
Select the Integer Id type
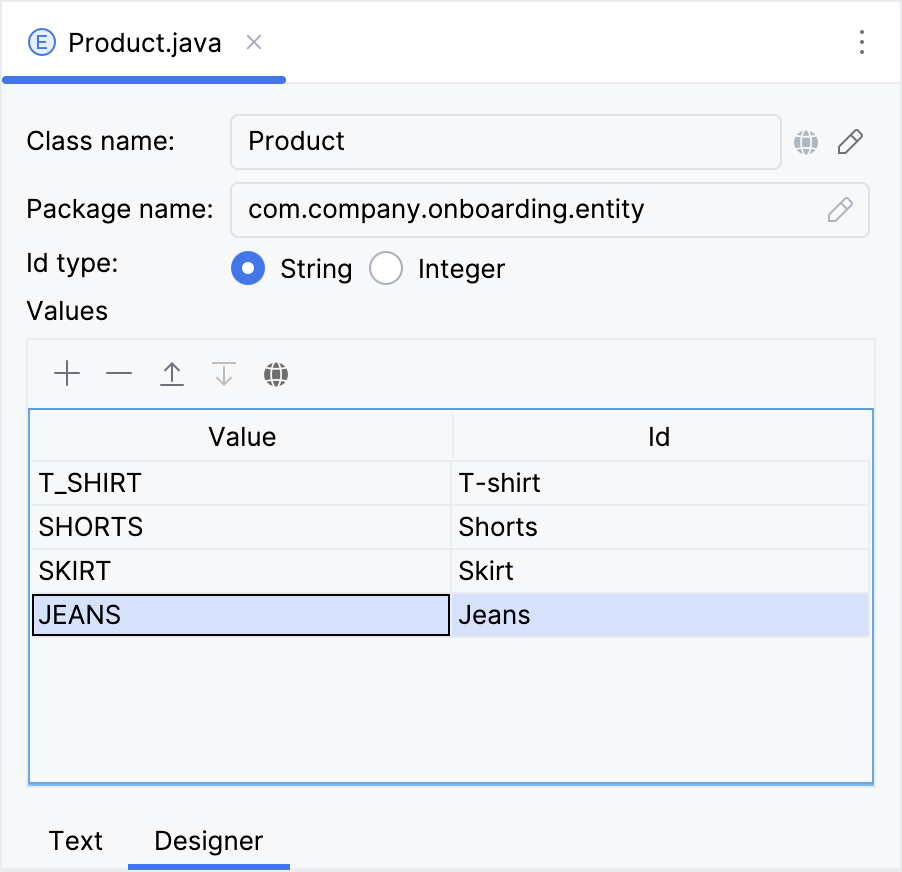click(386, 268)
